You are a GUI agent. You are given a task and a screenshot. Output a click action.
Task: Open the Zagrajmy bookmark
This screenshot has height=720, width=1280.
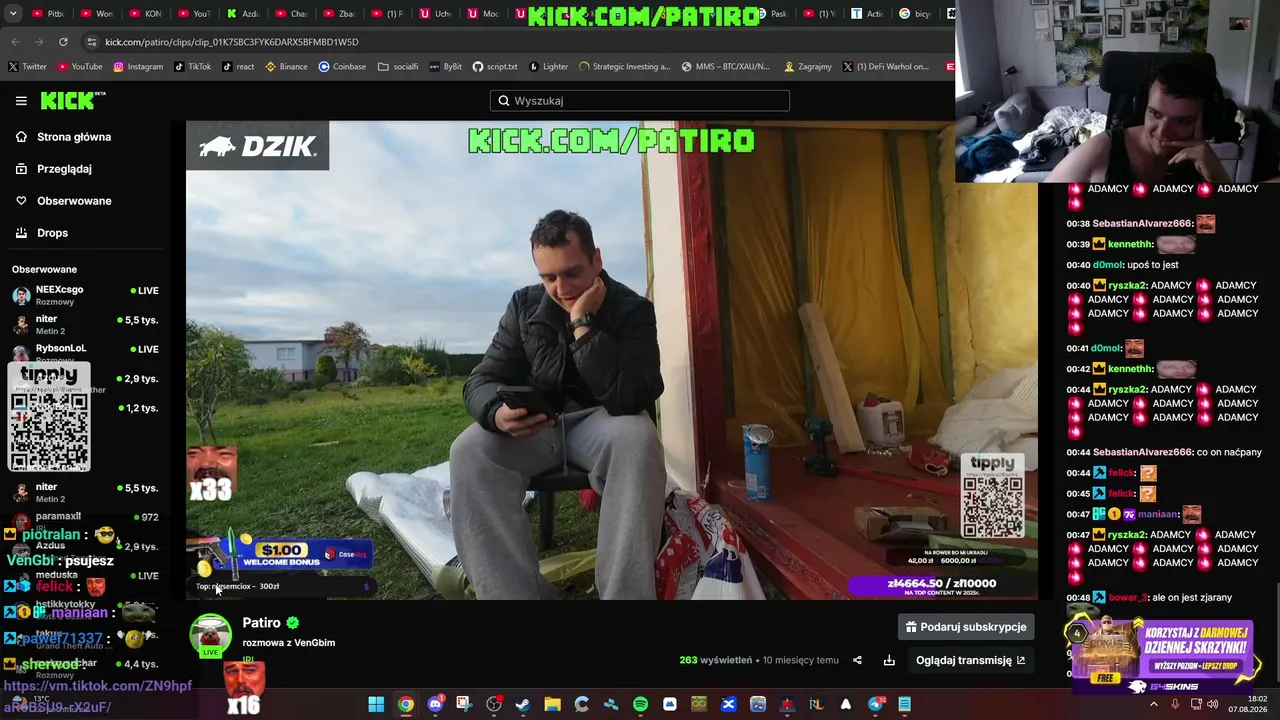(808, 67)
